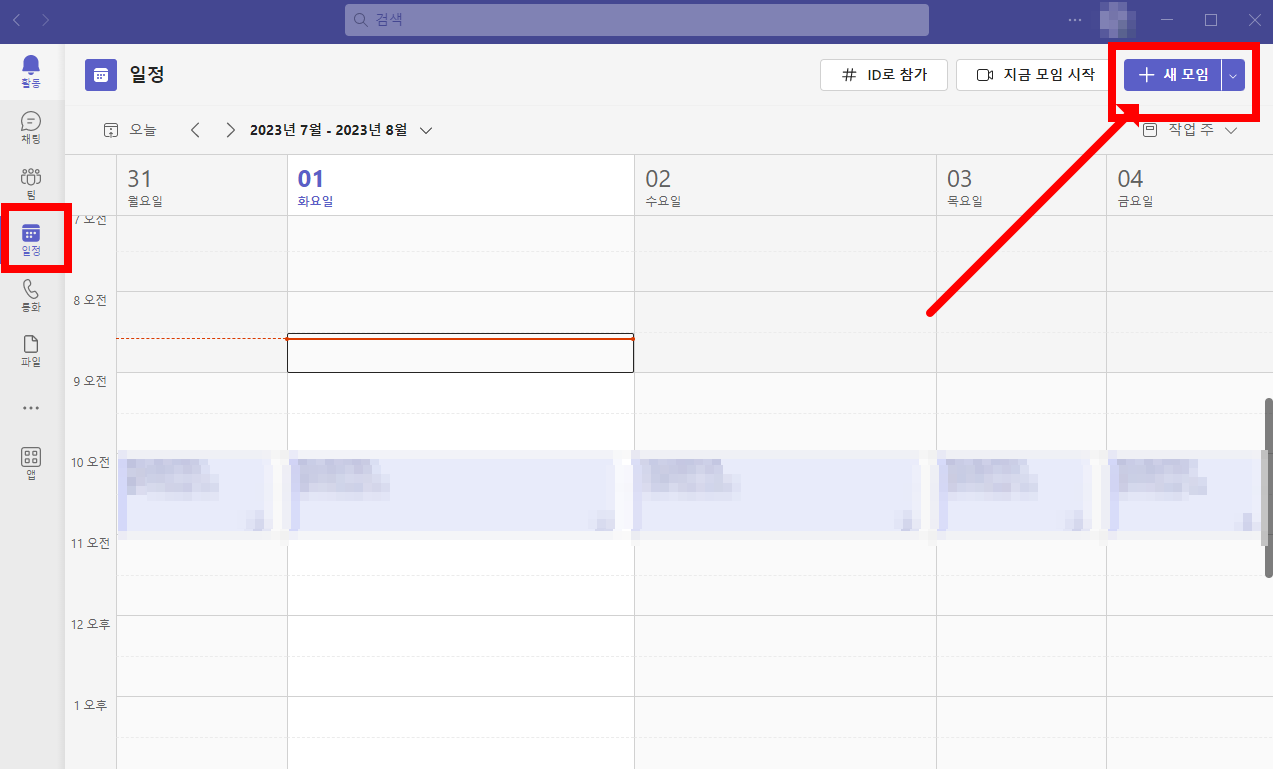1273x769 pixels.
Task: Click the 새 모임 new meeting button
Action: click(1173, 75)
